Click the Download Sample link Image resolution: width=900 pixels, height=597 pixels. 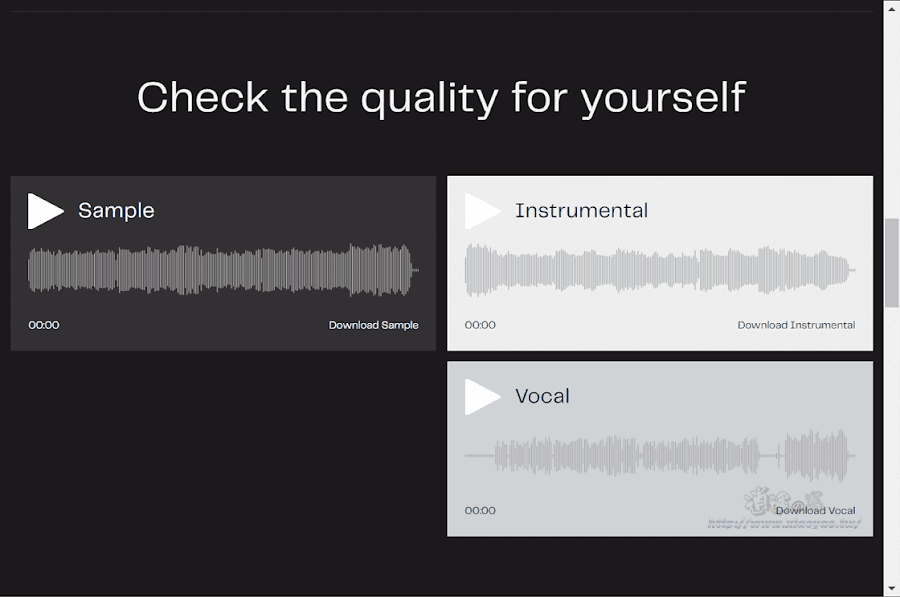click(x=374, y=325)
